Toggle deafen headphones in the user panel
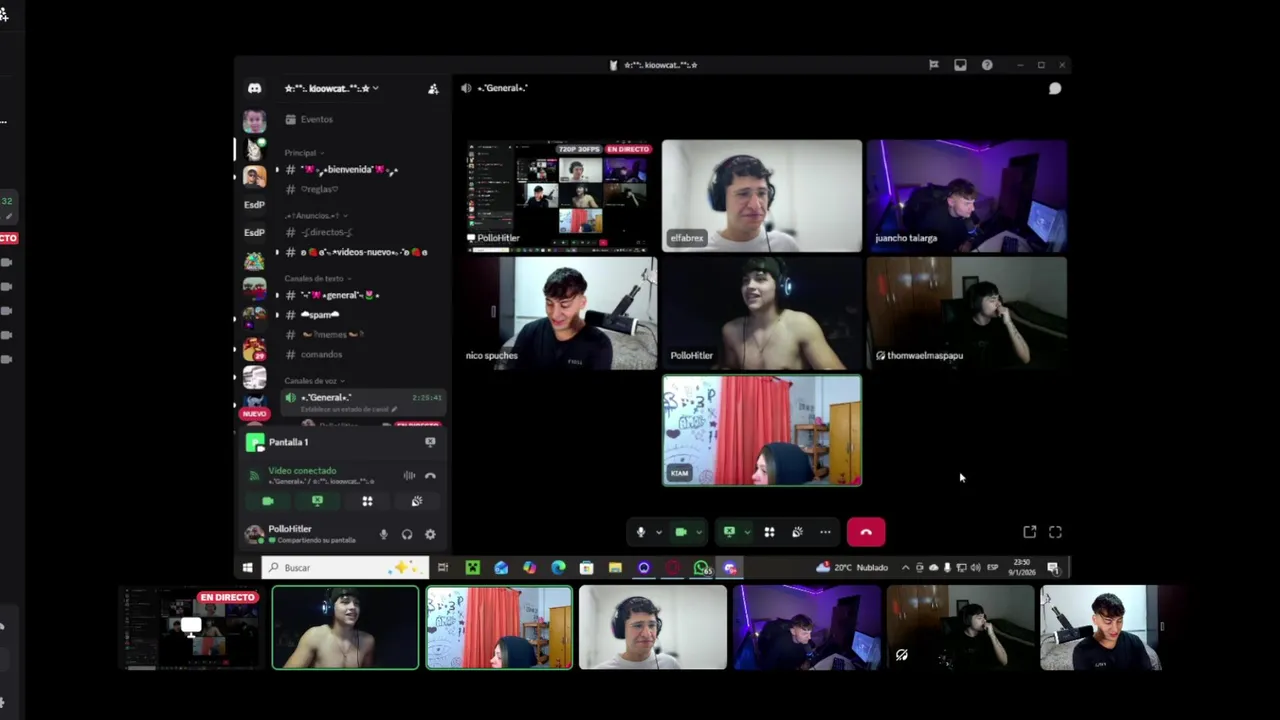 (x=407, y=534)
